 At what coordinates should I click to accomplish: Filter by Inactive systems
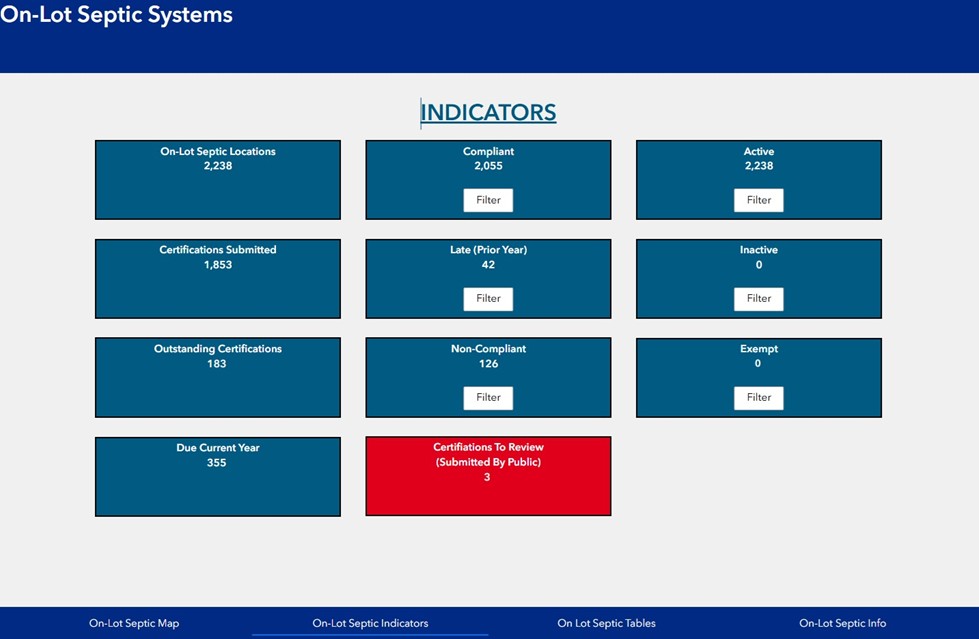tap(759, 299)
